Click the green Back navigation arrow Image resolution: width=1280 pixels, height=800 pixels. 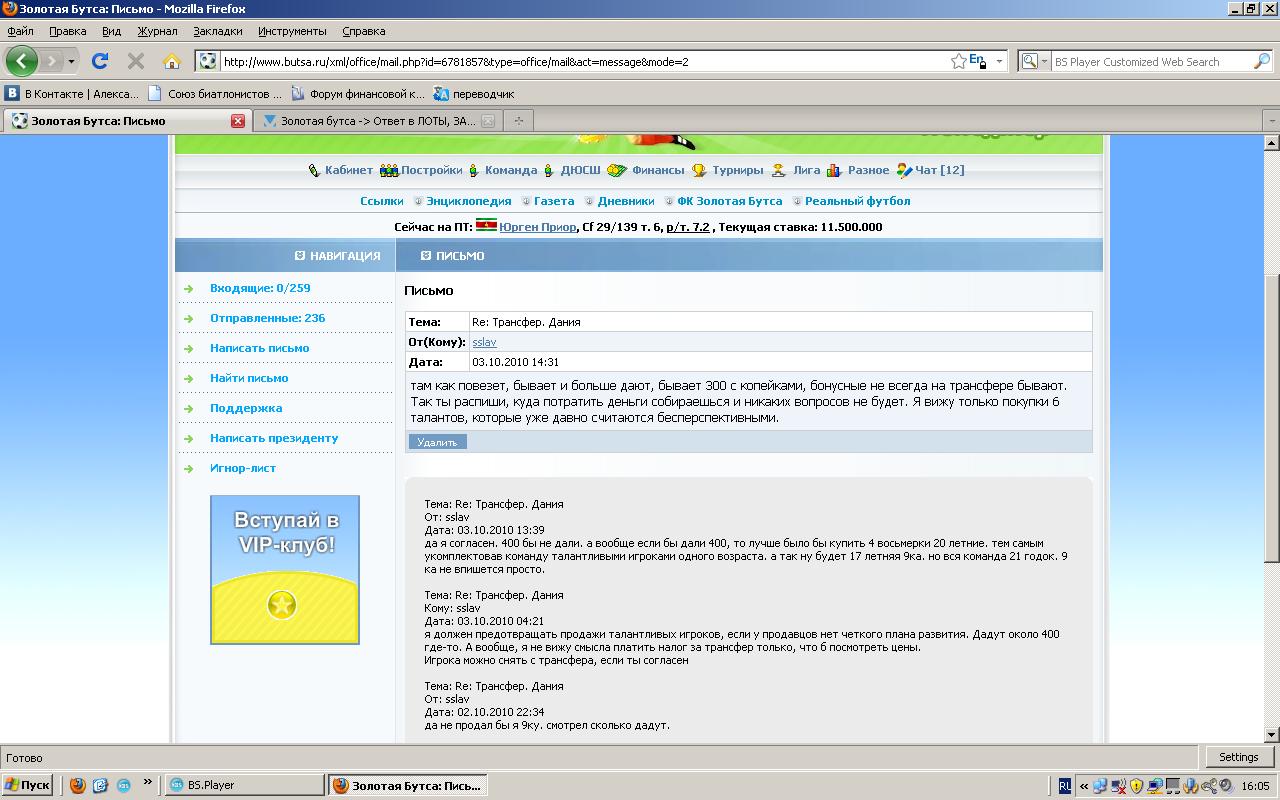(21, 61)
